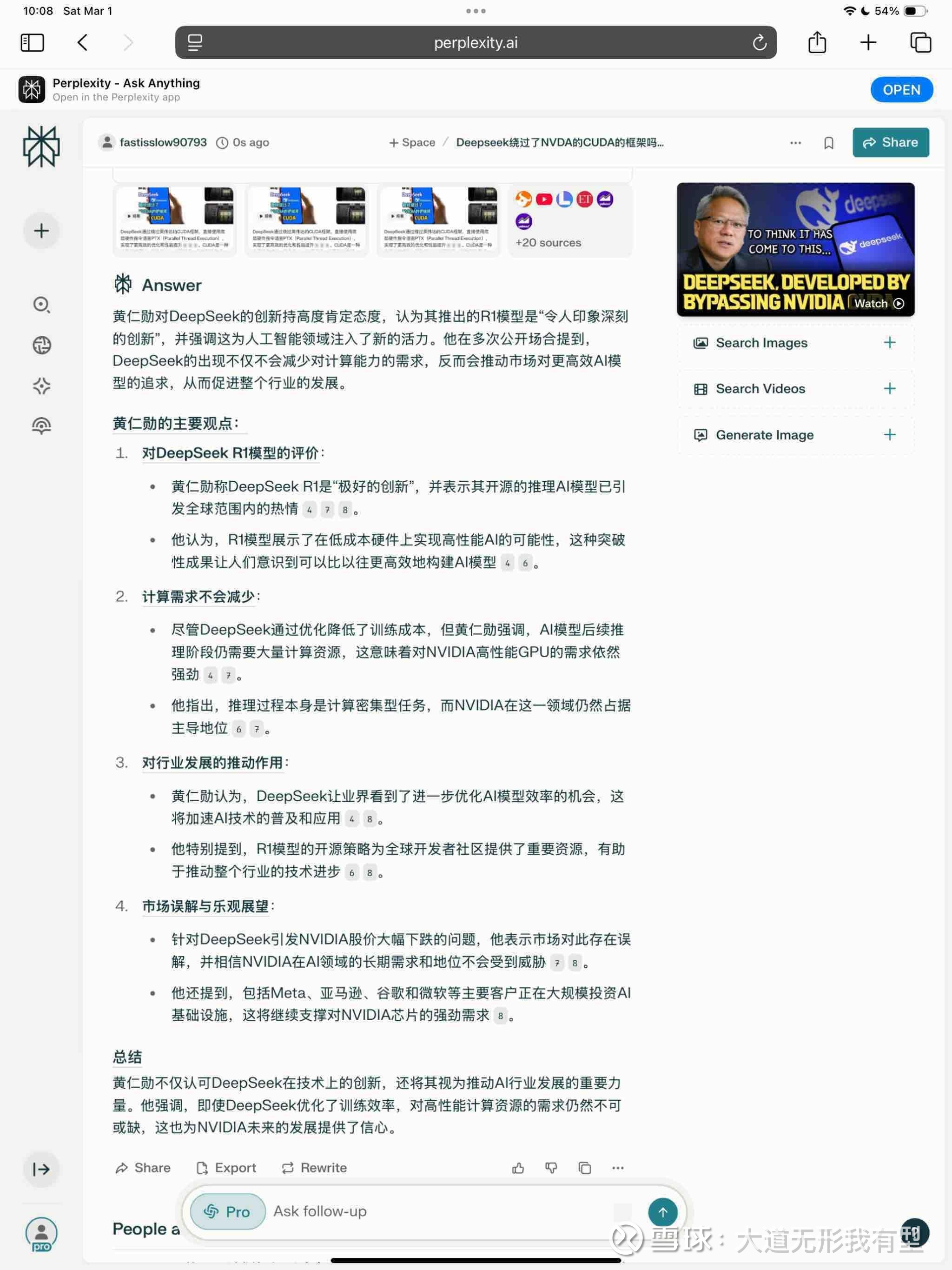Share the answer below the summary
Image resolution: width=952 pixels, height=1270 pixels.
point(143,1168)
